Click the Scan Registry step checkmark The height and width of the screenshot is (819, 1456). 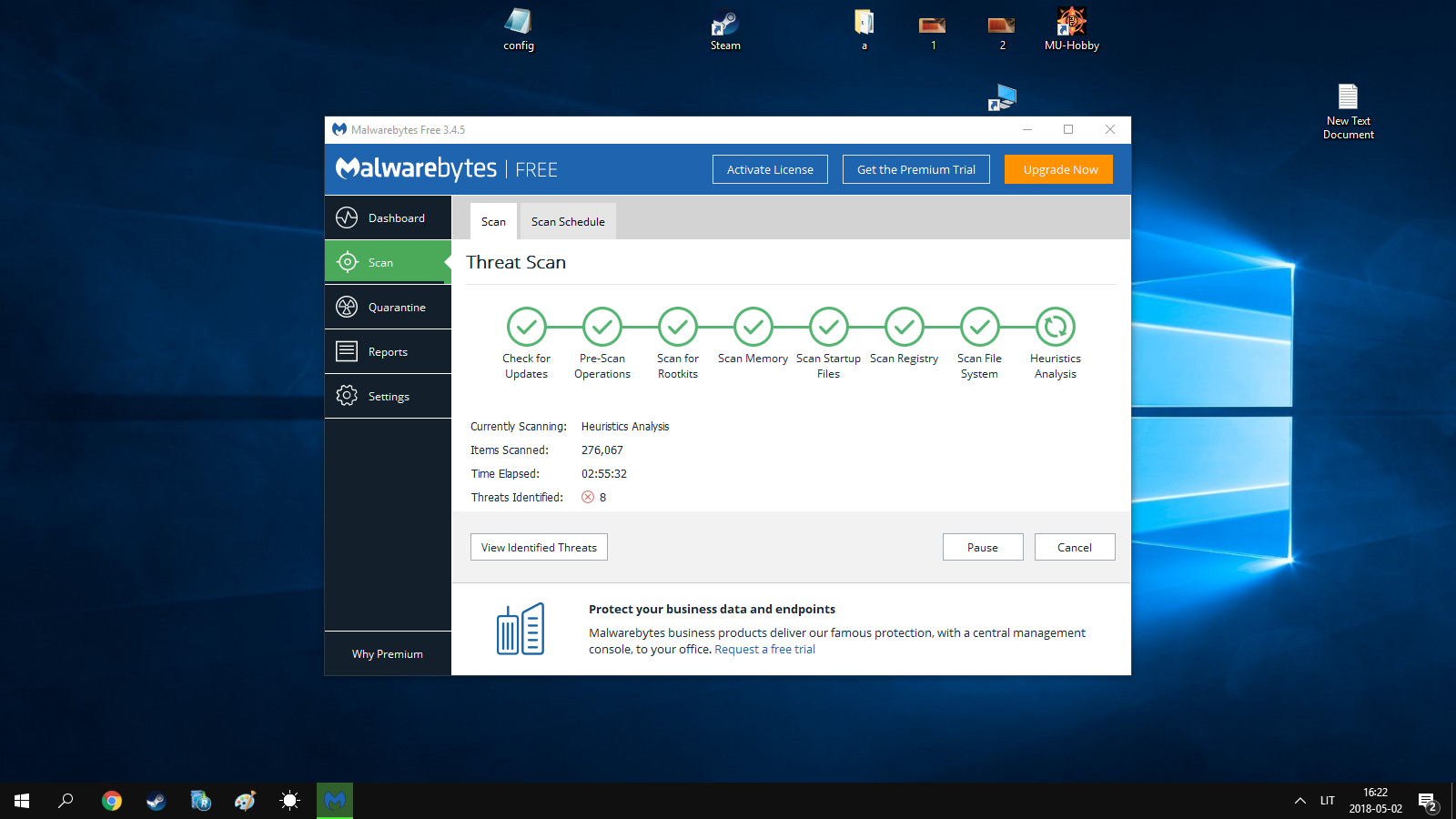(905, 327)
